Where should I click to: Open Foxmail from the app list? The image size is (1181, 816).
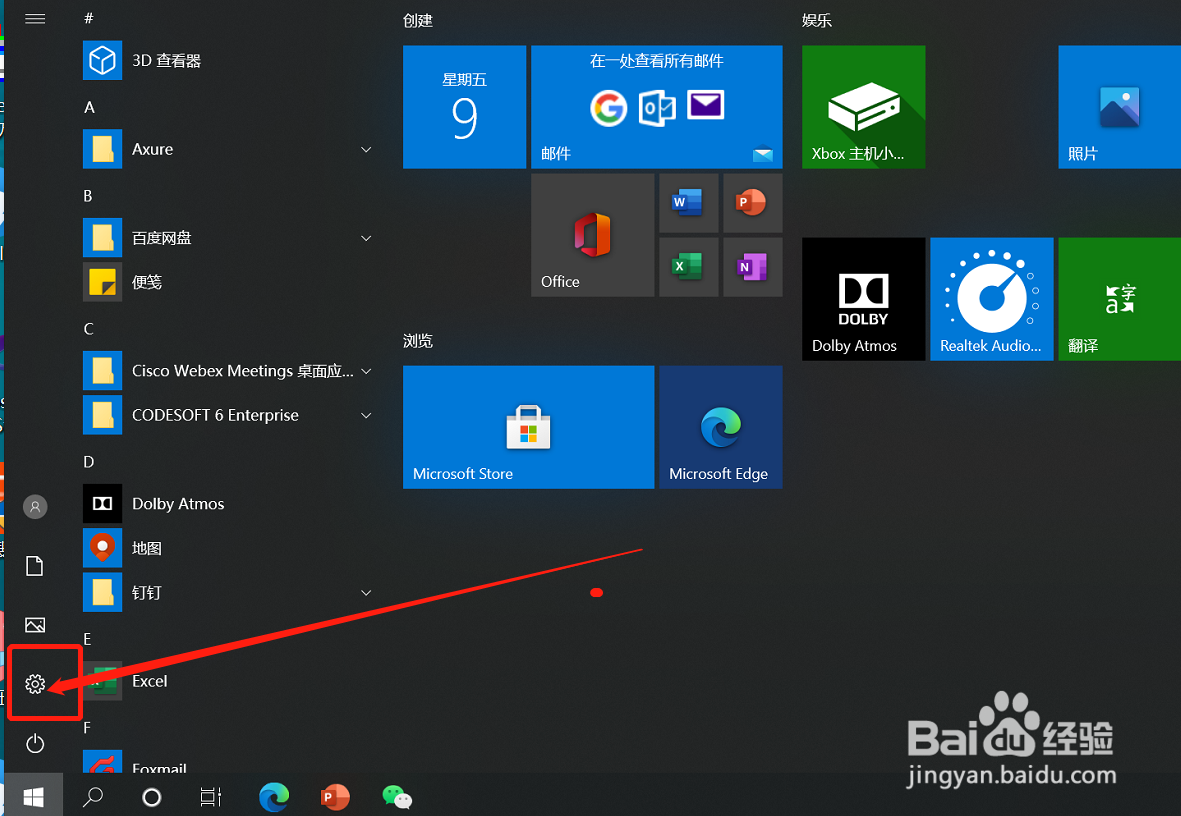[x=226, y=761]
